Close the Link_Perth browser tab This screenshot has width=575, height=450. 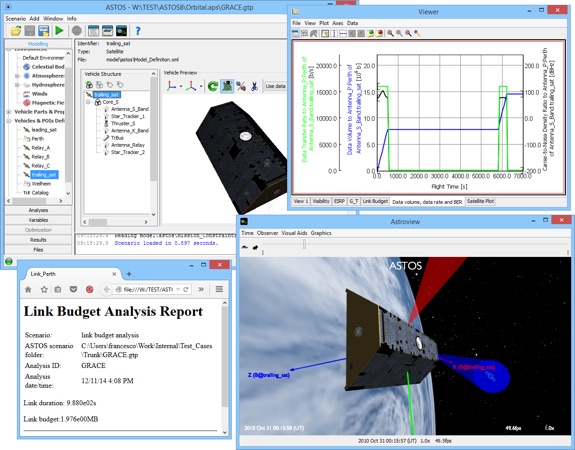[114, 274]
